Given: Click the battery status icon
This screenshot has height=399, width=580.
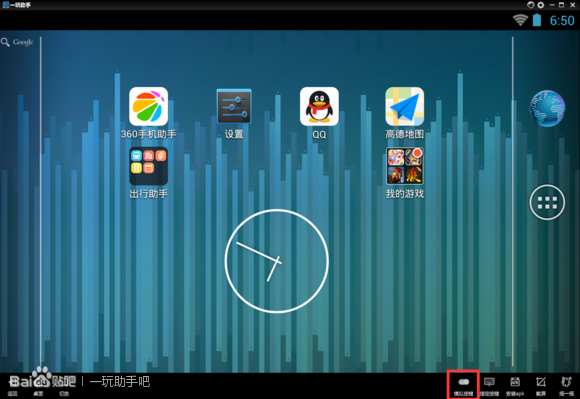Looking at the screenshot, I should tap(537, 20).
